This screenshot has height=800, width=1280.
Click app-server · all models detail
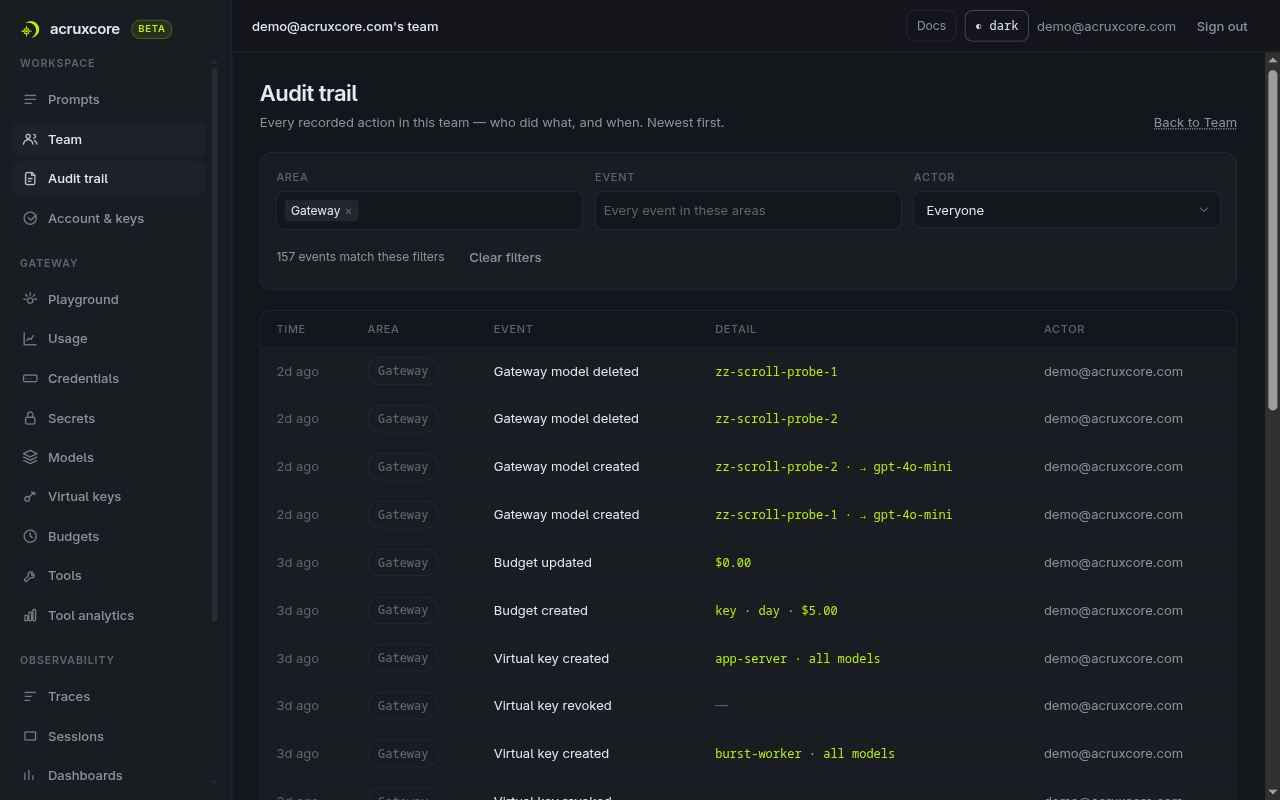coord(798,659)
